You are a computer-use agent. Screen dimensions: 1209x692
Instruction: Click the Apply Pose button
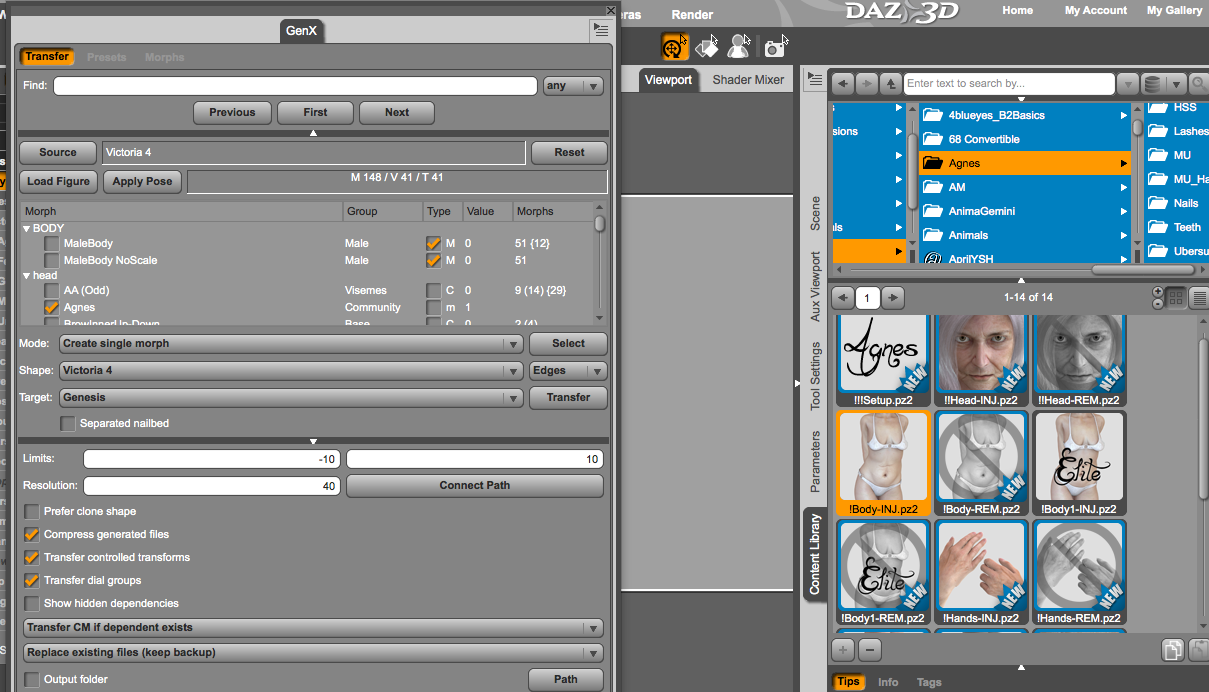142,181
